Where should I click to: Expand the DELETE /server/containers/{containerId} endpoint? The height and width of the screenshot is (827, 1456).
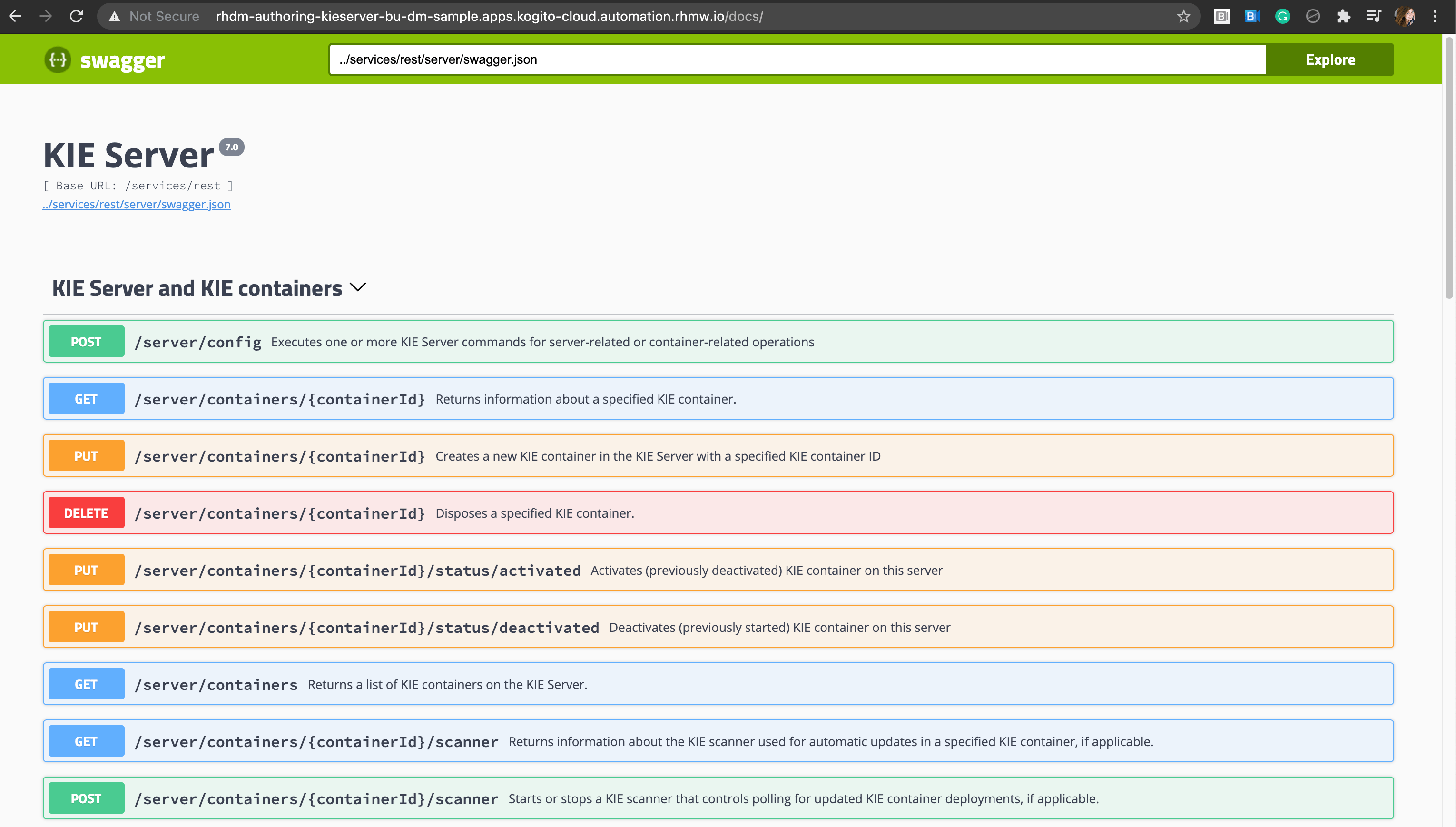[718, 512]
